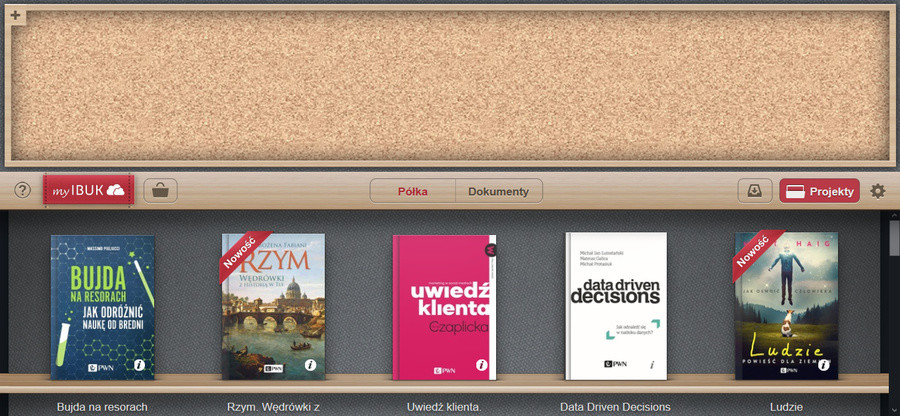Open the help question mark icon

[x=22, y=190]
